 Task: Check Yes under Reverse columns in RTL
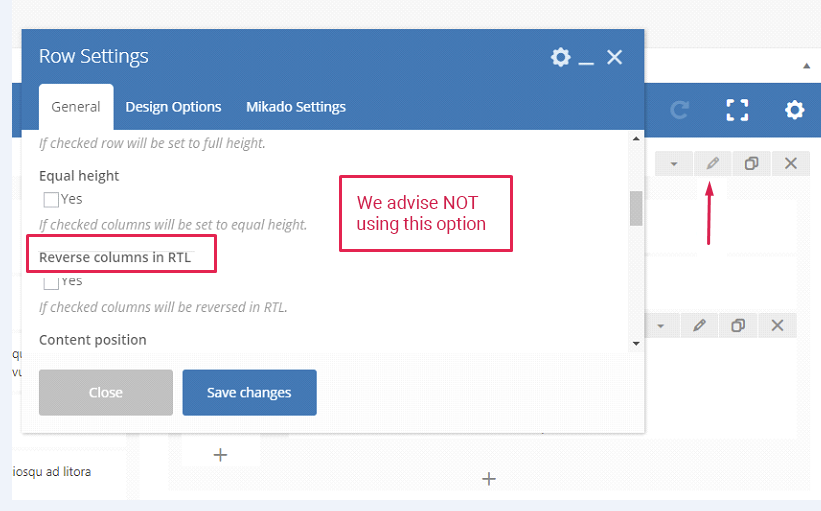(52, 282)
